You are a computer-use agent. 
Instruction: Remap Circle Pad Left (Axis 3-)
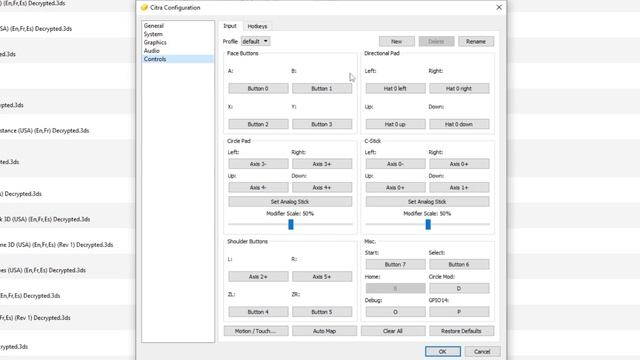pos(258,164)
